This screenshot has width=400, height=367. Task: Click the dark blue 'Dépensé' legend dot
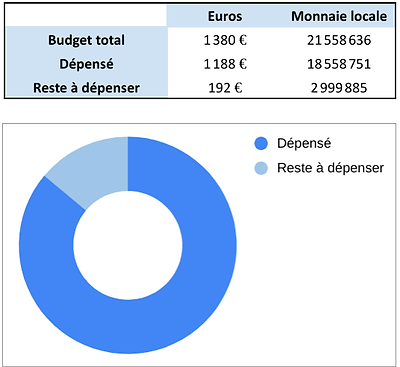click(261, 144)
